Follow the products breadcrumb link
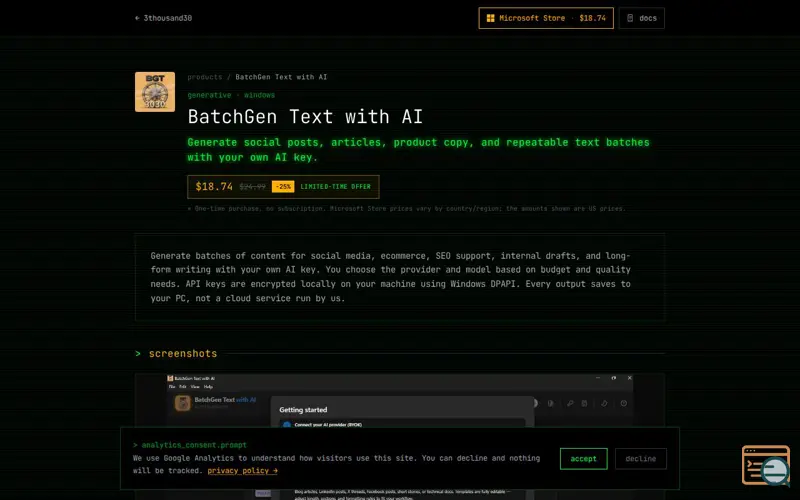The image size is (800, 500). 205,77
